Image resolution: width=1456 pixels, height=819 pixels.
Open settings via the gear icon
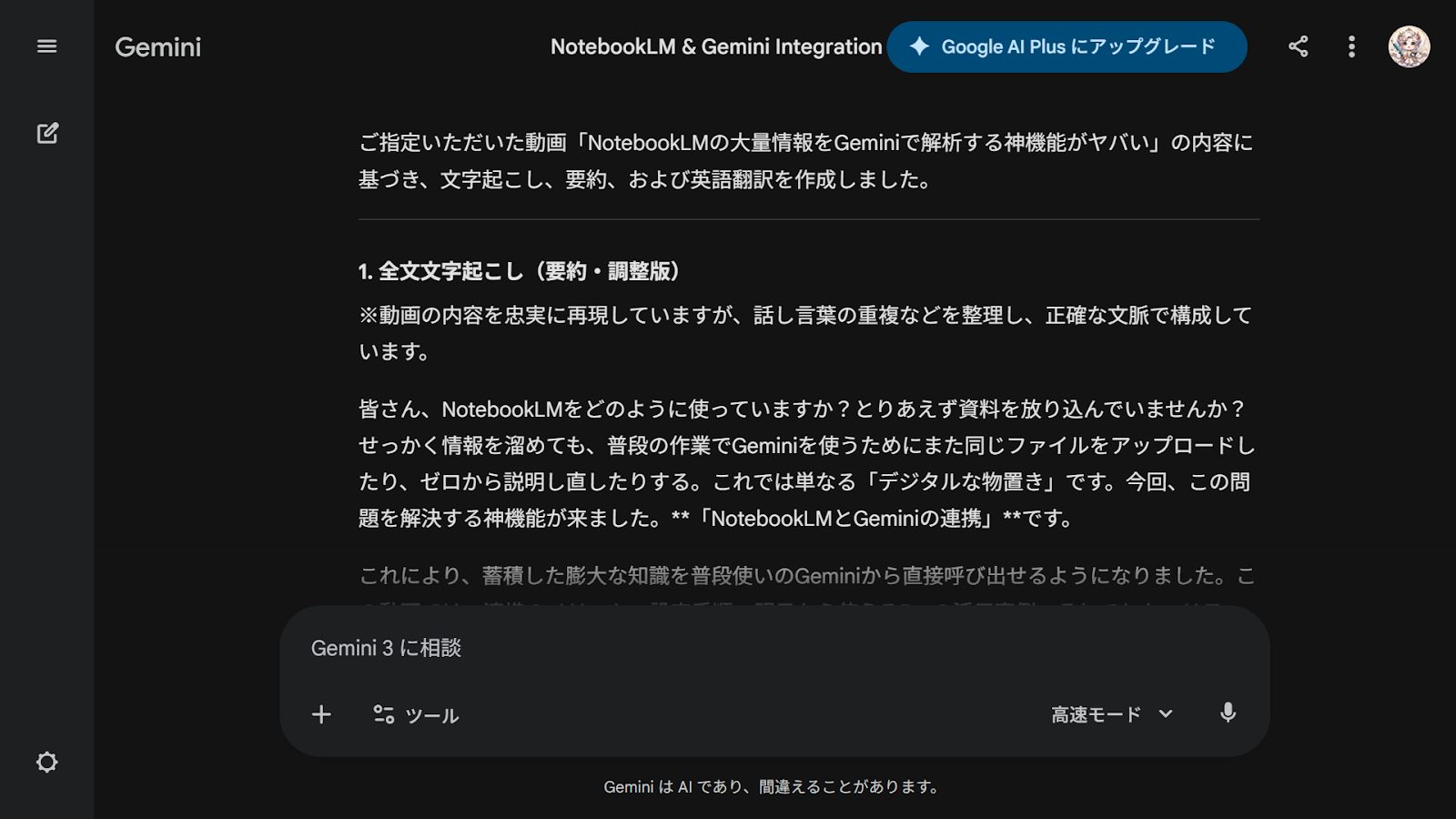point(46,762)
